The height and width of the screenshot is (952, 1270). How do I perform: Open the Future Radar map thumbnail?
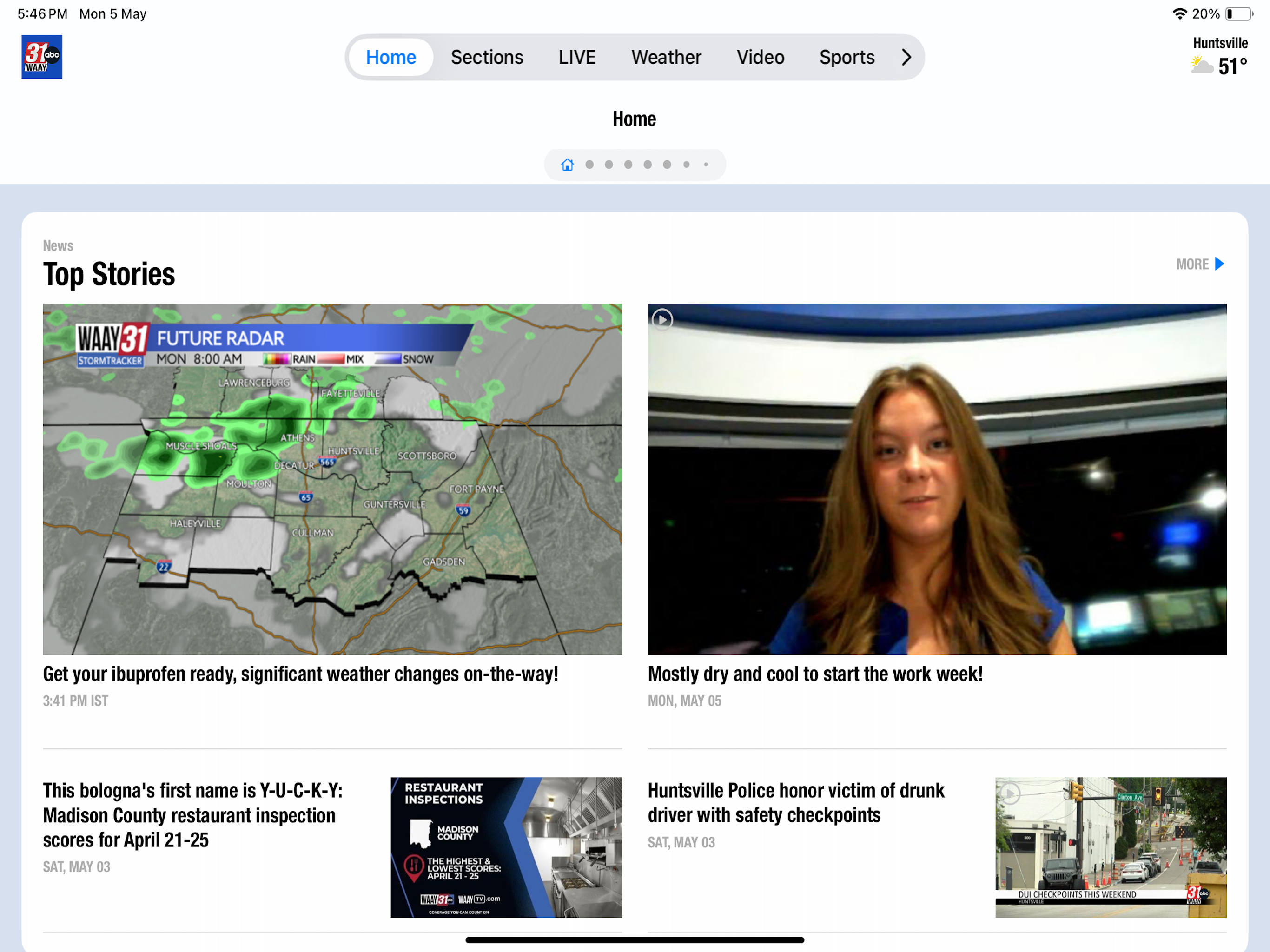pyautogui.click(x=332, y=479)
